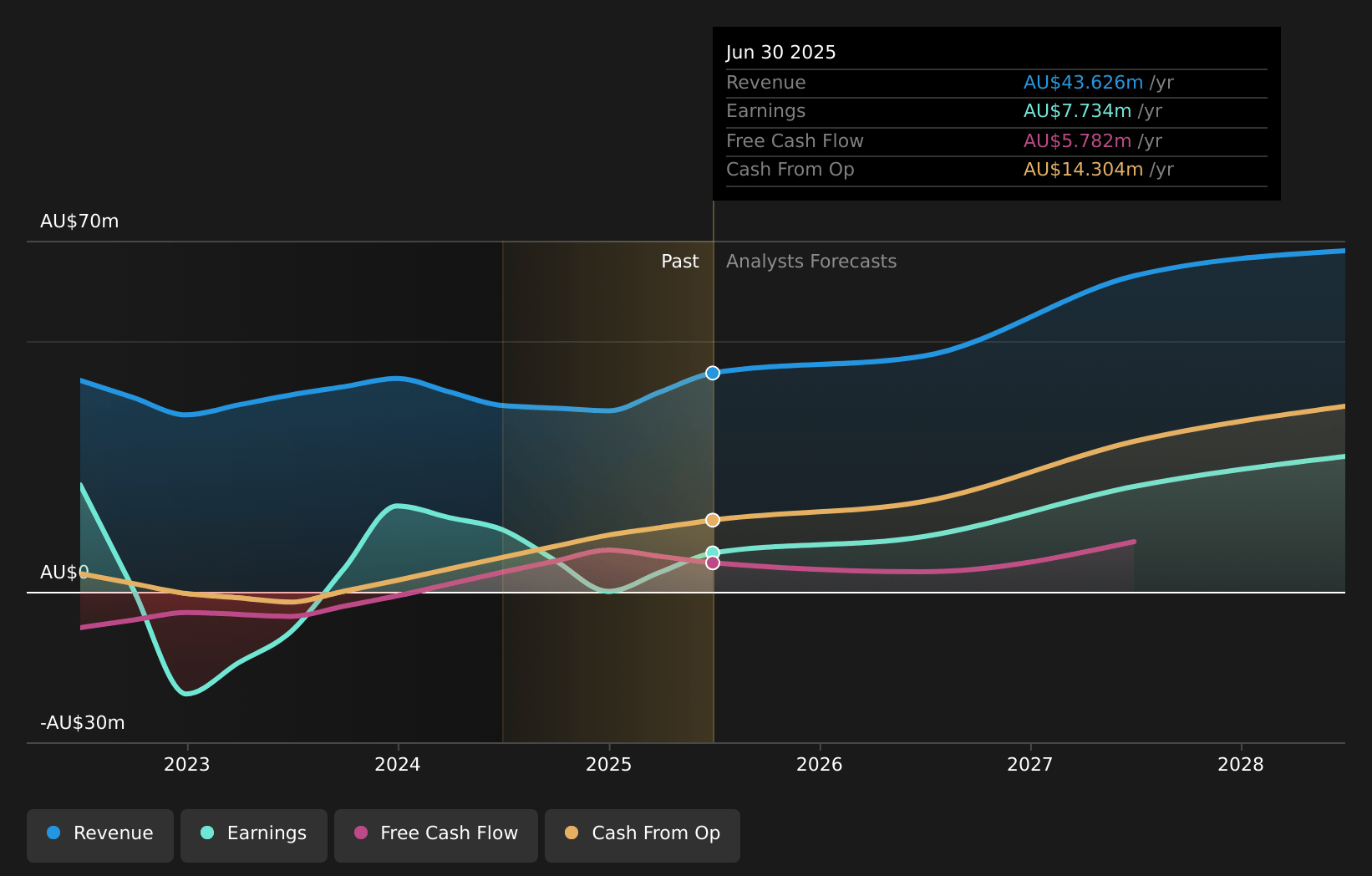Click the AU$70m y-axis label
The height and width of the screenshot is (876, 1372).
[79, 222]
